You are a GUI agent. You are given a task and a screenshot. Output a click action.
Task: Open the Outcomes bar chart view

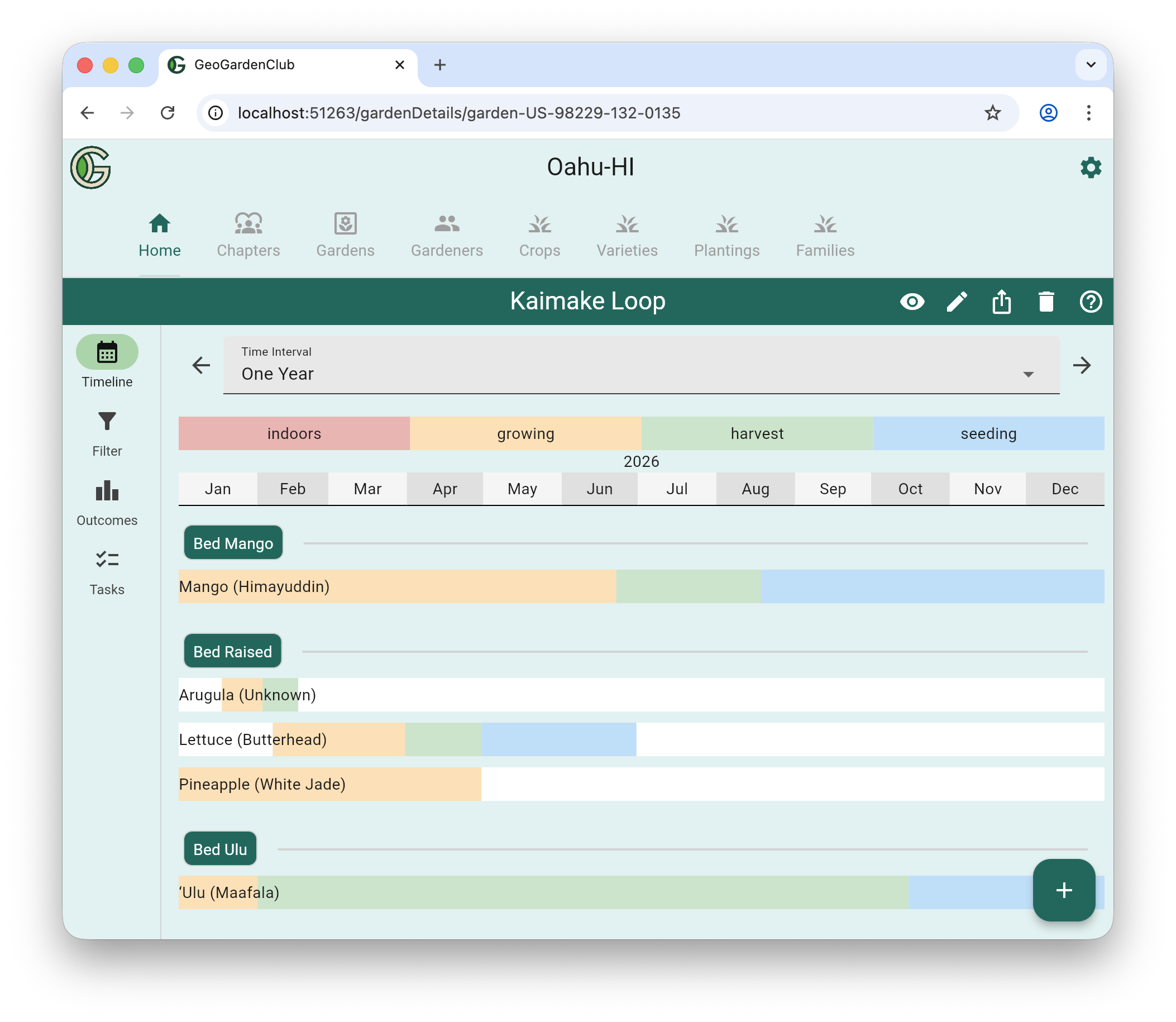(x=107, y=503)
